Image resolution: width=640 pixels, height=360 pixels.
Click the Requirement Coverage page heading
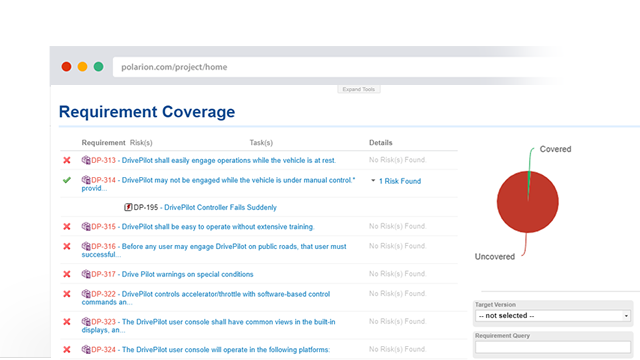[x=147, y=112]
